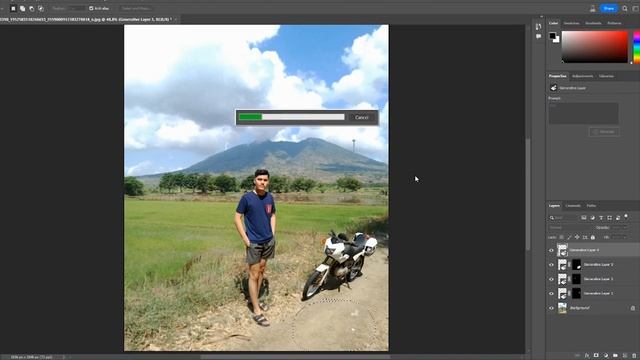The width and height of the screenshot is (640, 360).
Task: Click the Generative Layer icon in Properties
Action: click(x=553, y=88)
